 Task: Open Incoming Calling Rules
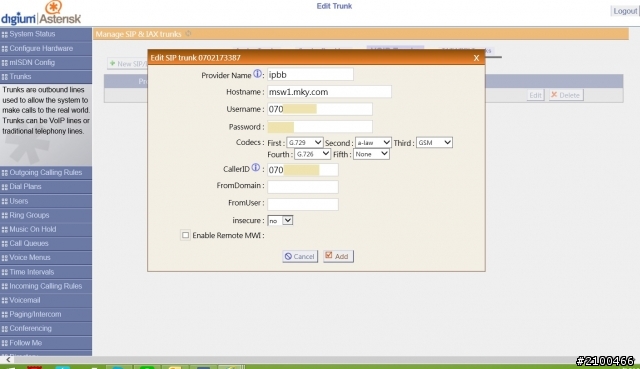(x=46, y=286)
